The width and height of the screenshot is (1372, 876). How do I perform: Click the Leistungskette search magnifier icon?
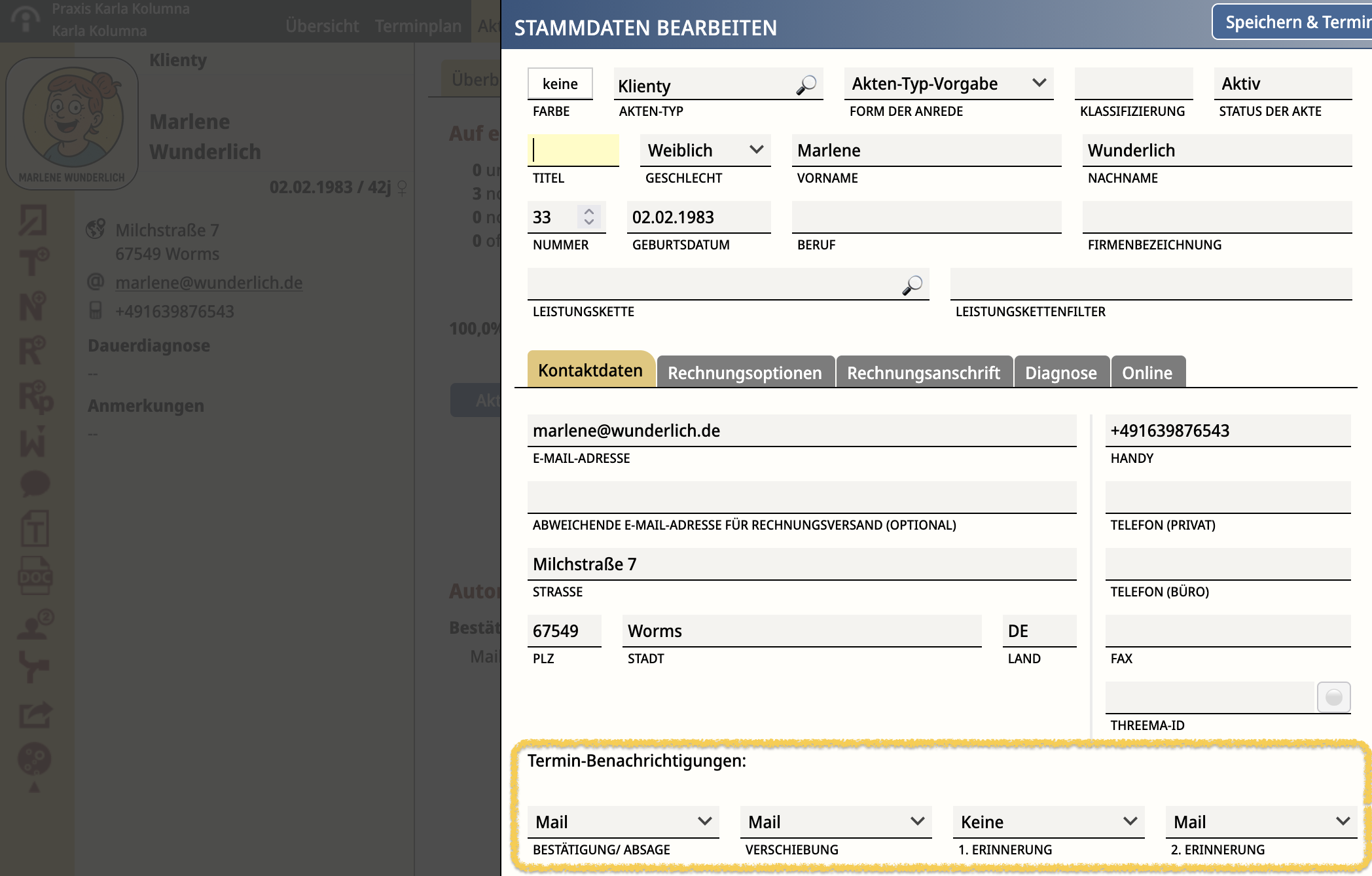point(912,285)
